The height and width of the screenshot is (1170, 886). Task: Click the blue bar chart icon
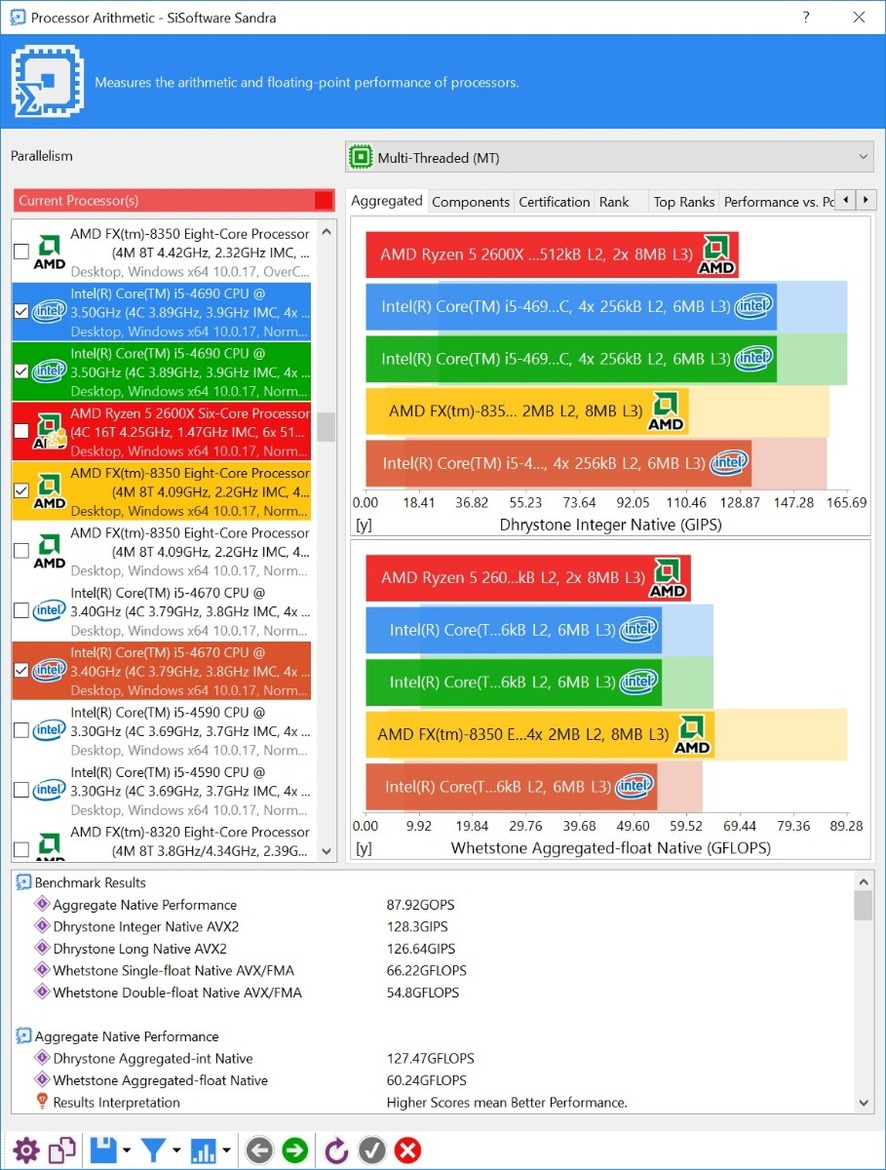(203, 1150)
